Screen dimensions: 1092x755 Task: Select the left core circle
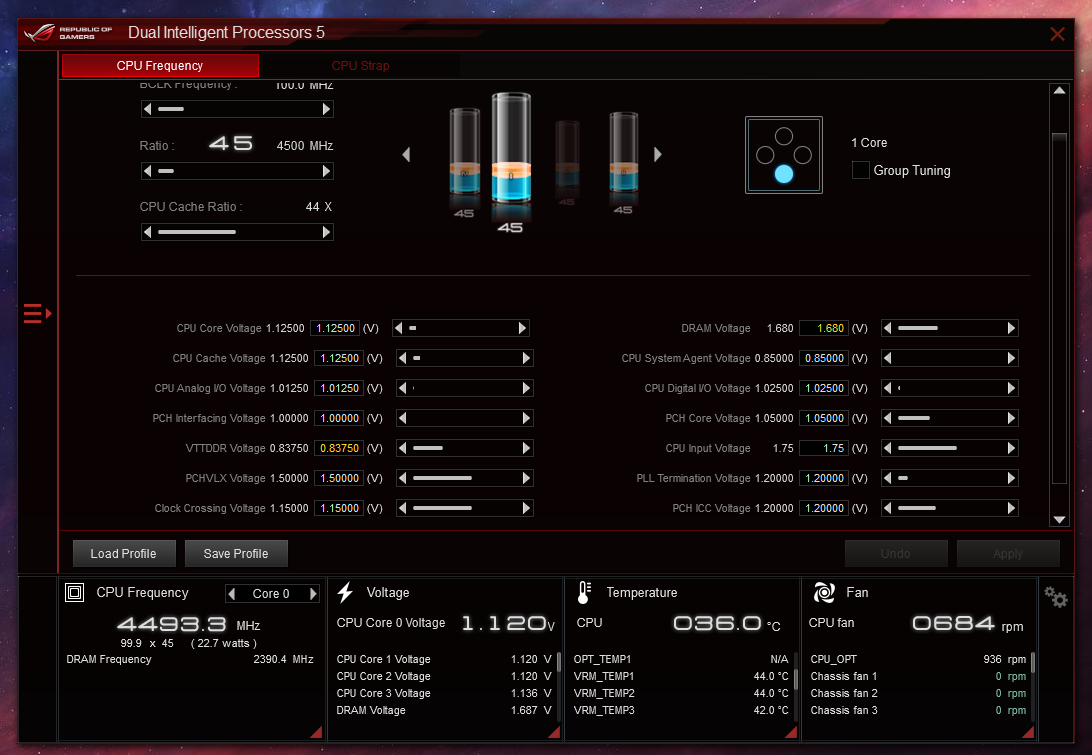(765, 155)
